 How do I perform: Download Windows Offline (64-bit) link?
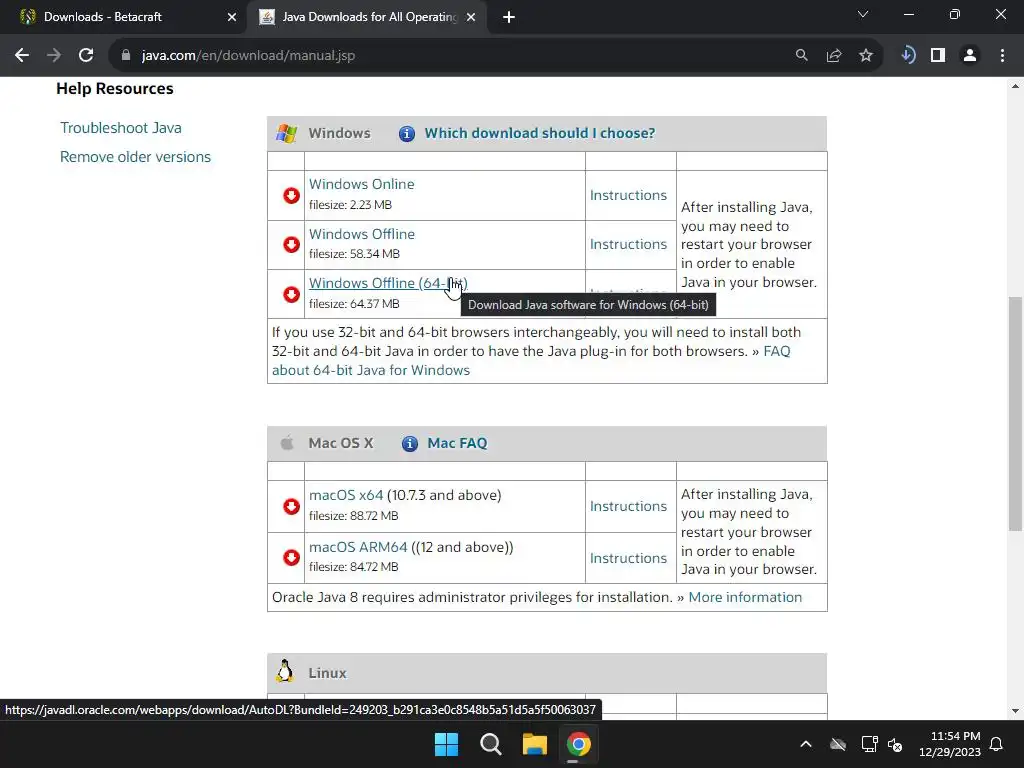[x=388, y=283]
